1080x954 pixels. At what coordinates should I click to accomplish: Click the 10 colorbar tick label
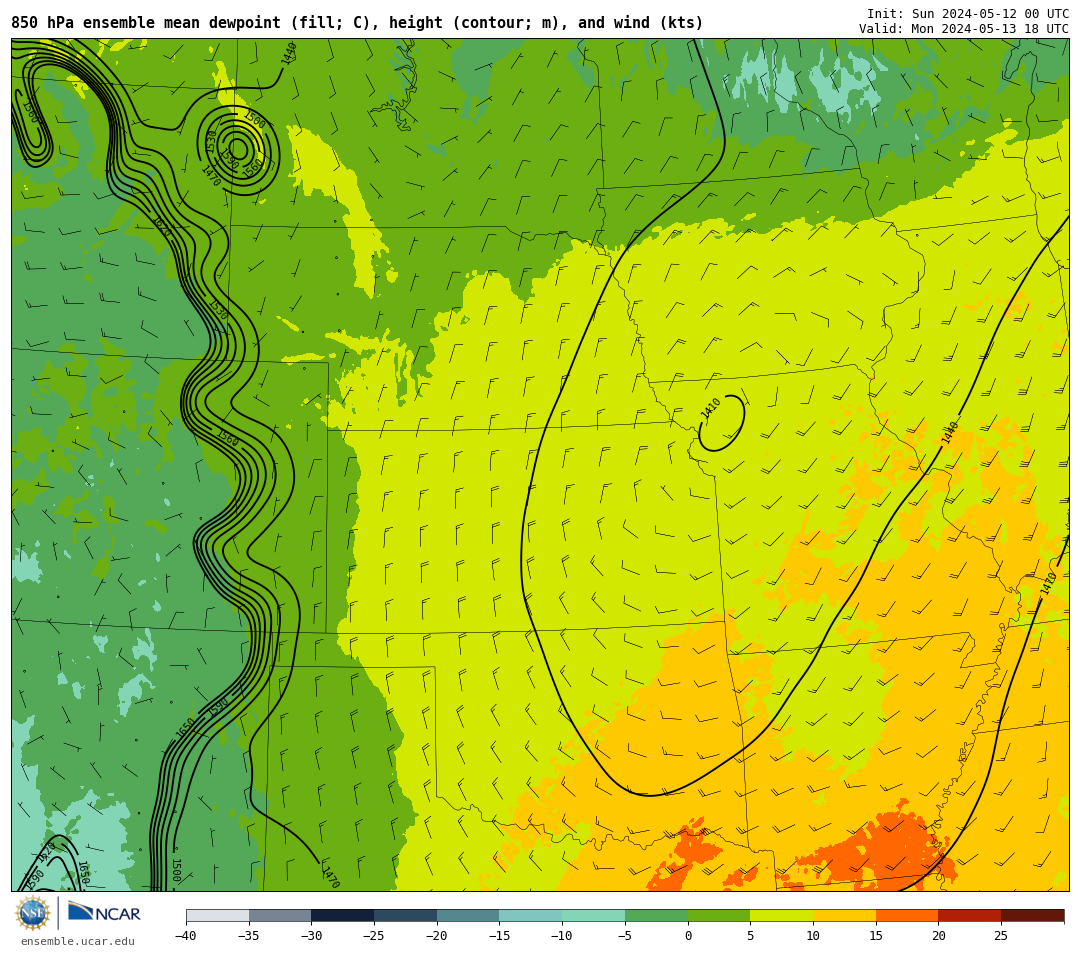coord(813,935)
